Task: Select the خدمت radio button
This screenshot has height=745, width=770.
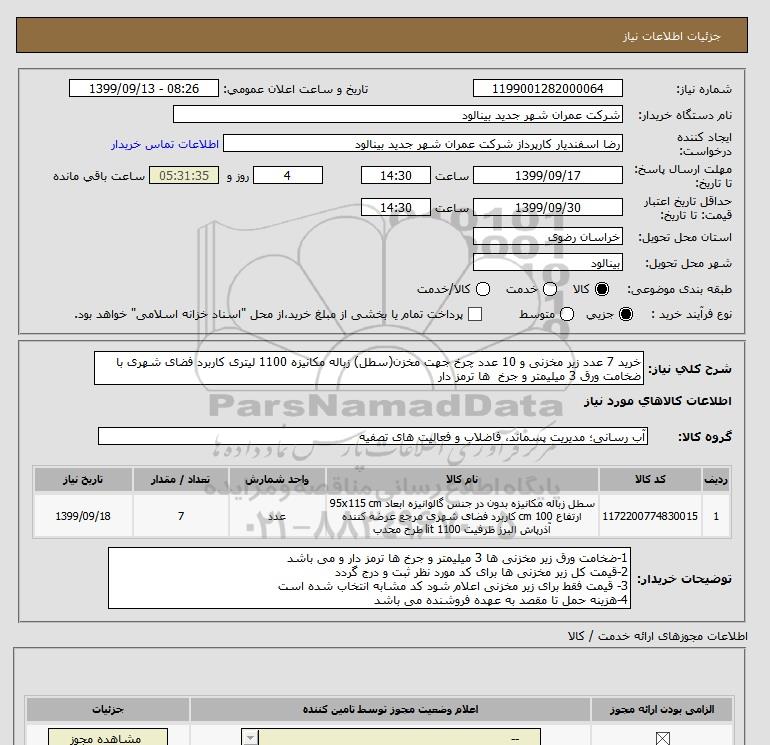Action: click(550, 289)
